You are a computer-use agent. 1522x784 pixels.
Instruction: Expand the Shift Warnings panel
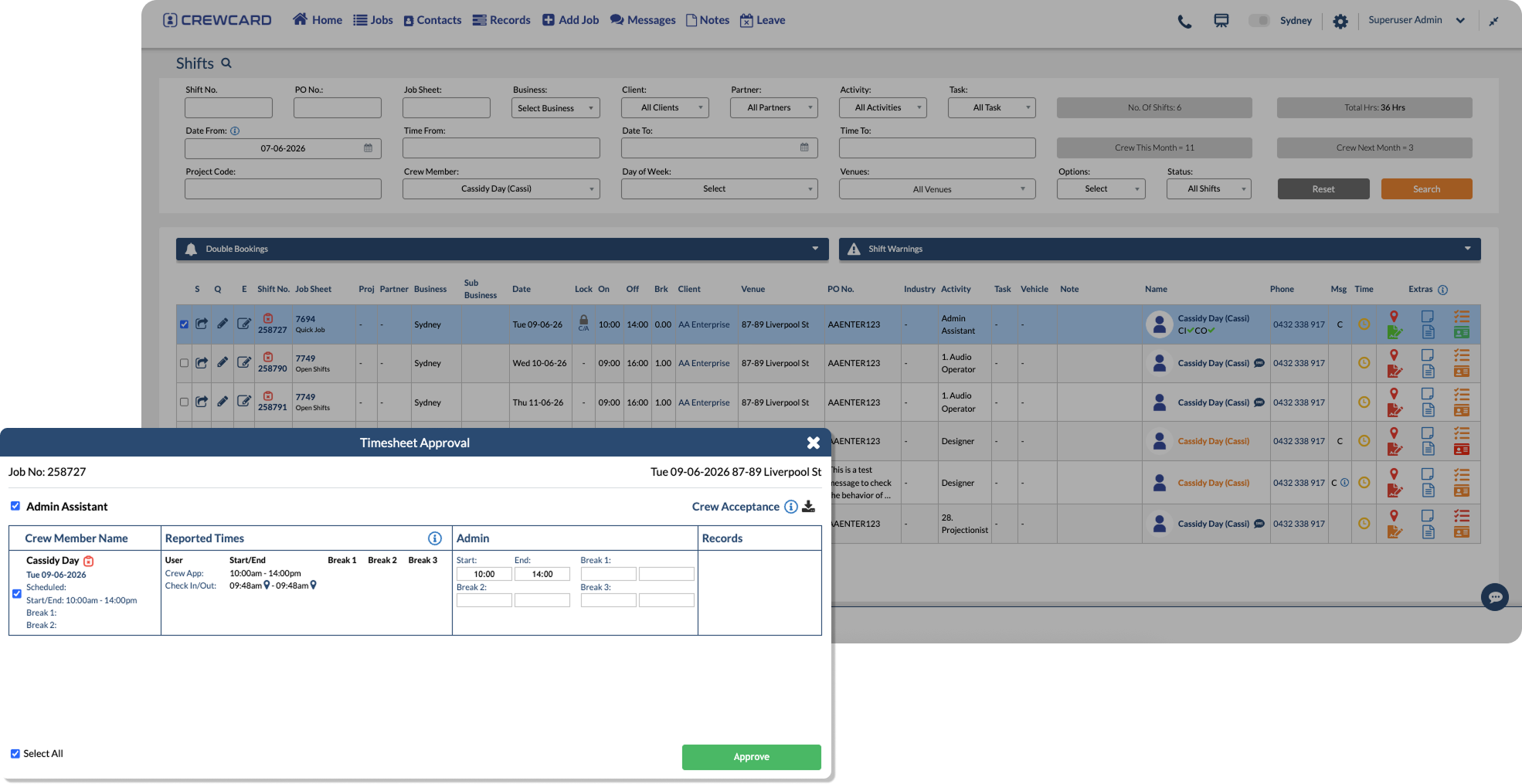pyautogui.click(x=1160, y=249)
